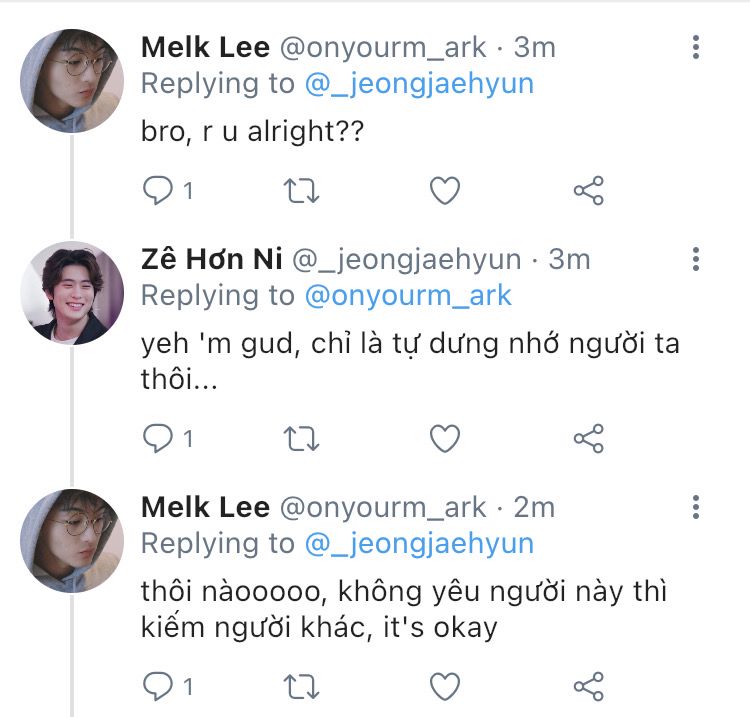This screenshot has height=717, width=750.
Task: Reply to the "bro, r u alright??" tweet
Action: (158, 190)
